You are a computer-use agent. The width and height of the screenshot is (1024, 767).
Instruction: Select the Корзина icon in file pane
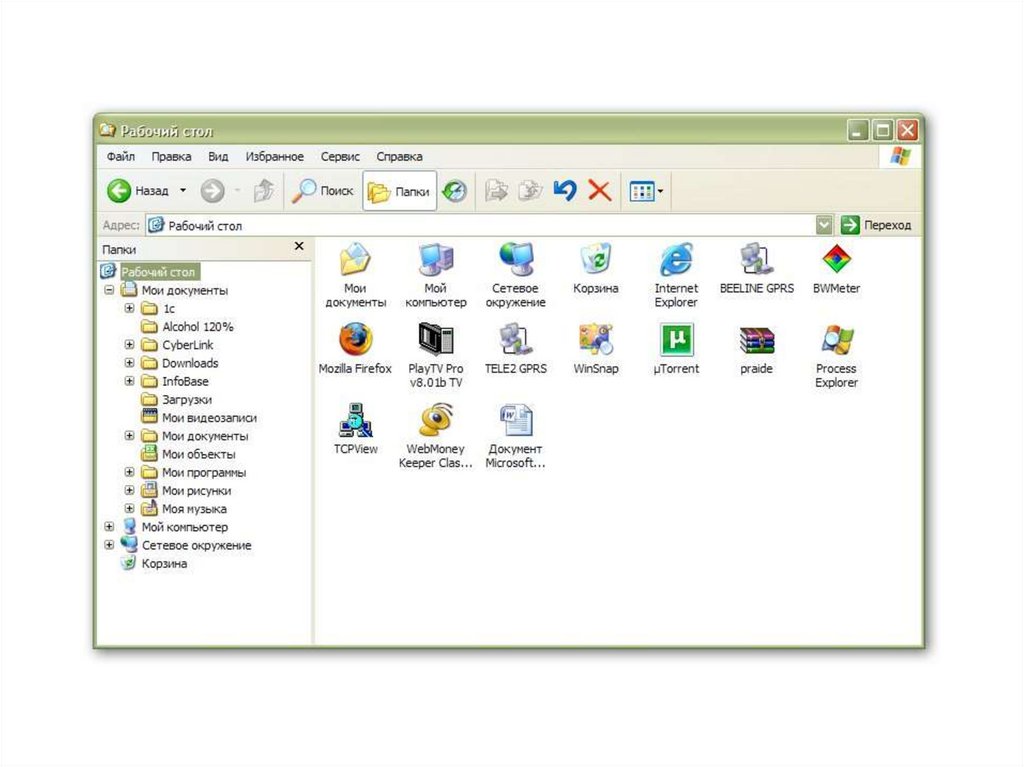coord(596,259)
